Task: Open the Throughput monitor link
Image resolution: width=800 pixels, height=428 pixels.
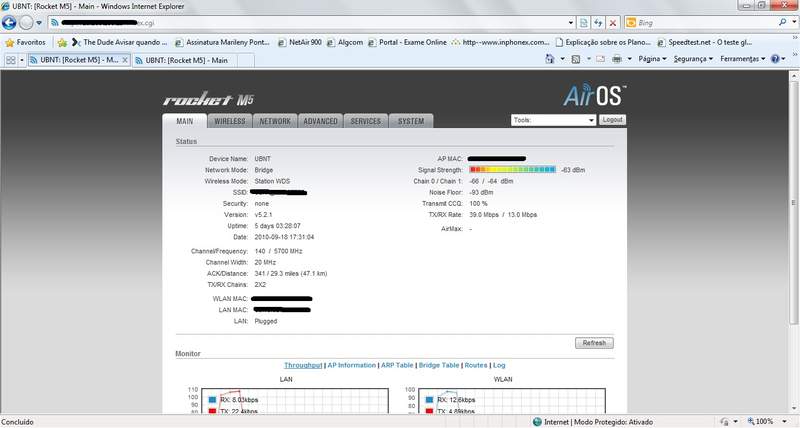Action: 303,365
